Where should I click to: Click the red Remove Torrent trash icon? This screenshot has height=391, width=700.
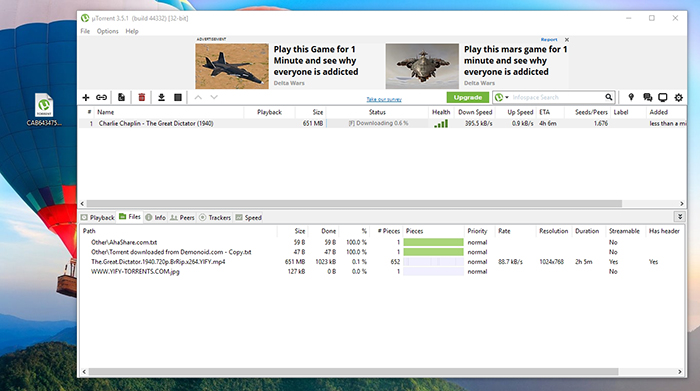[x=142, y=97]
